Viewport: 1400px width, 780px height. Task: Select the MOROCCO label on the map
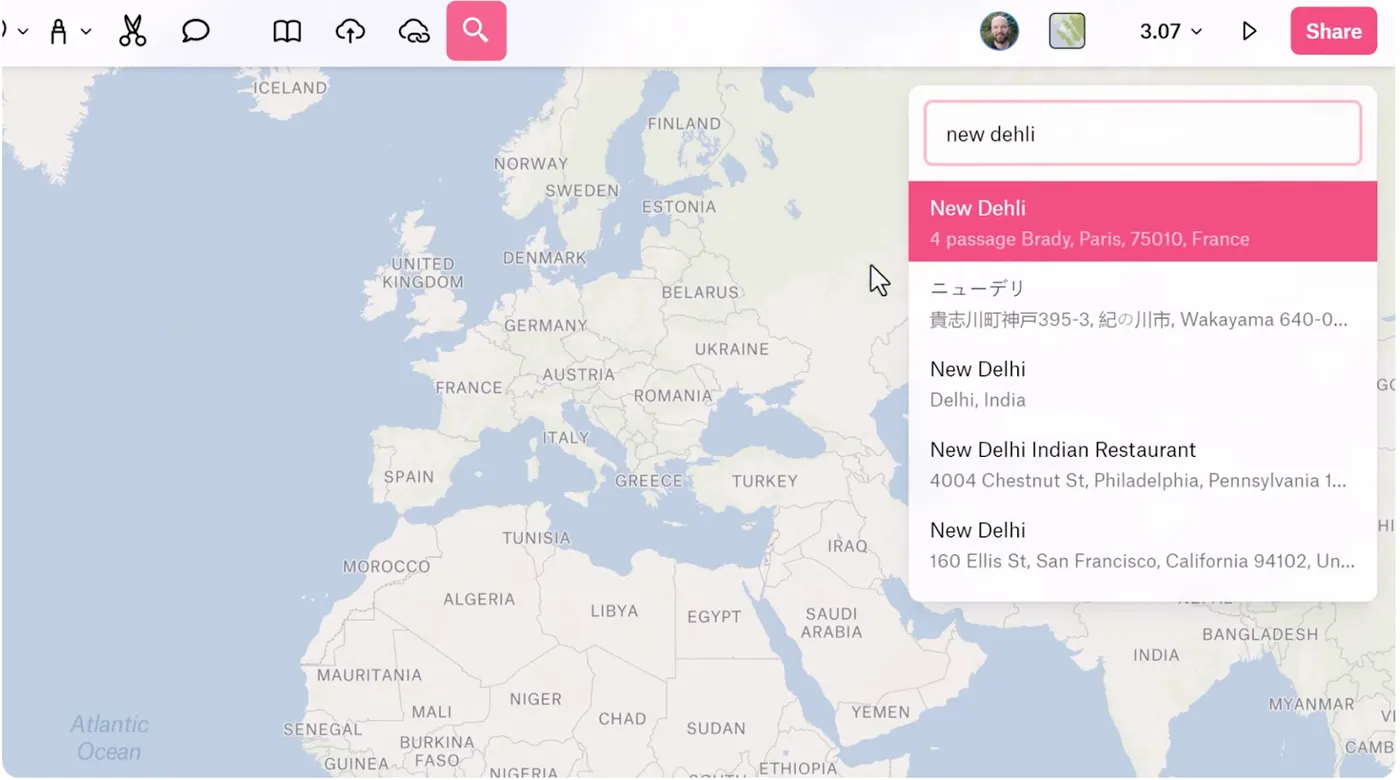[x=386, y=567]
